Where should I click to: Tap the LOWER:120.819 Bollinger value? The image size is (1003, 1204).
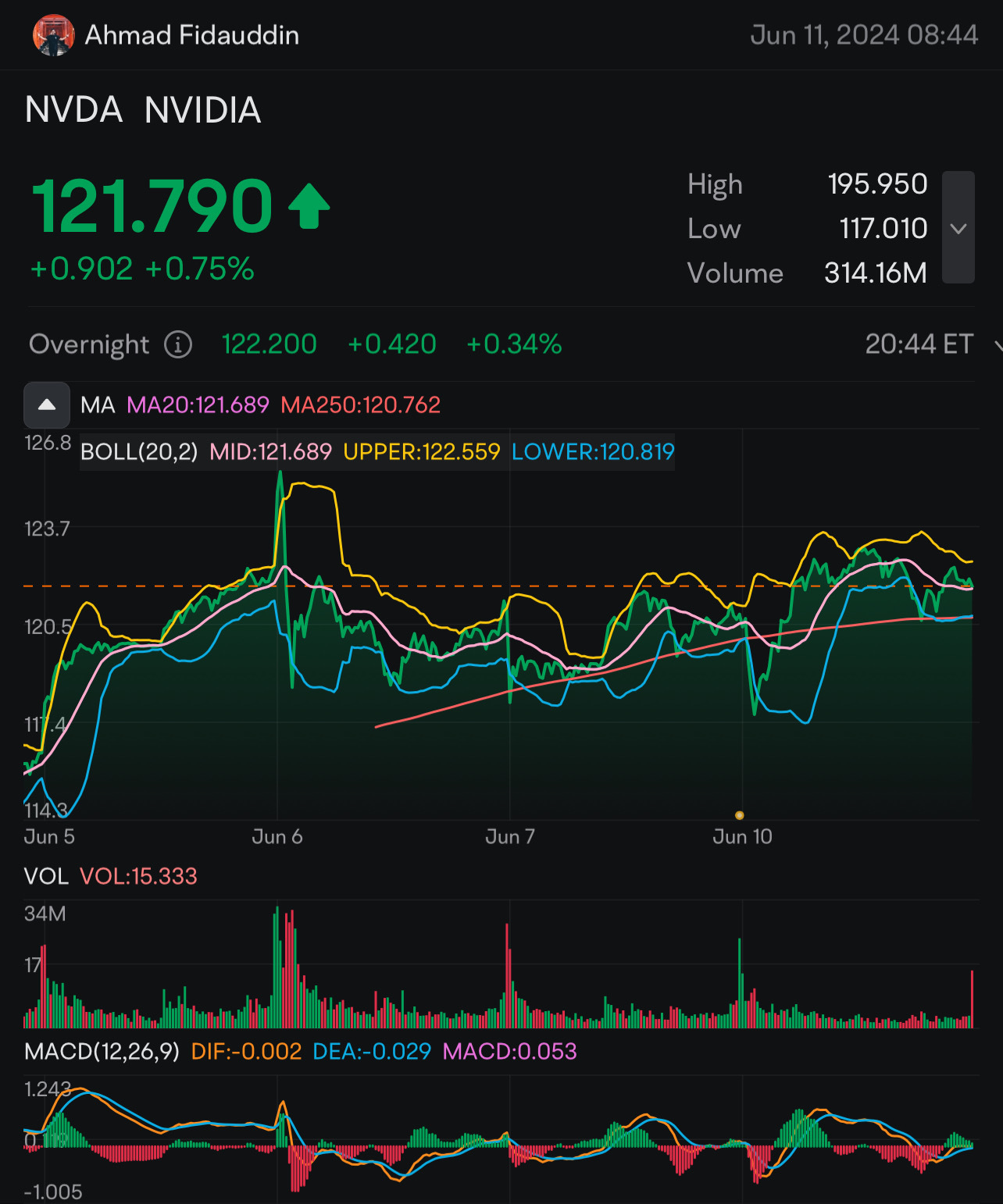point(593,451)
